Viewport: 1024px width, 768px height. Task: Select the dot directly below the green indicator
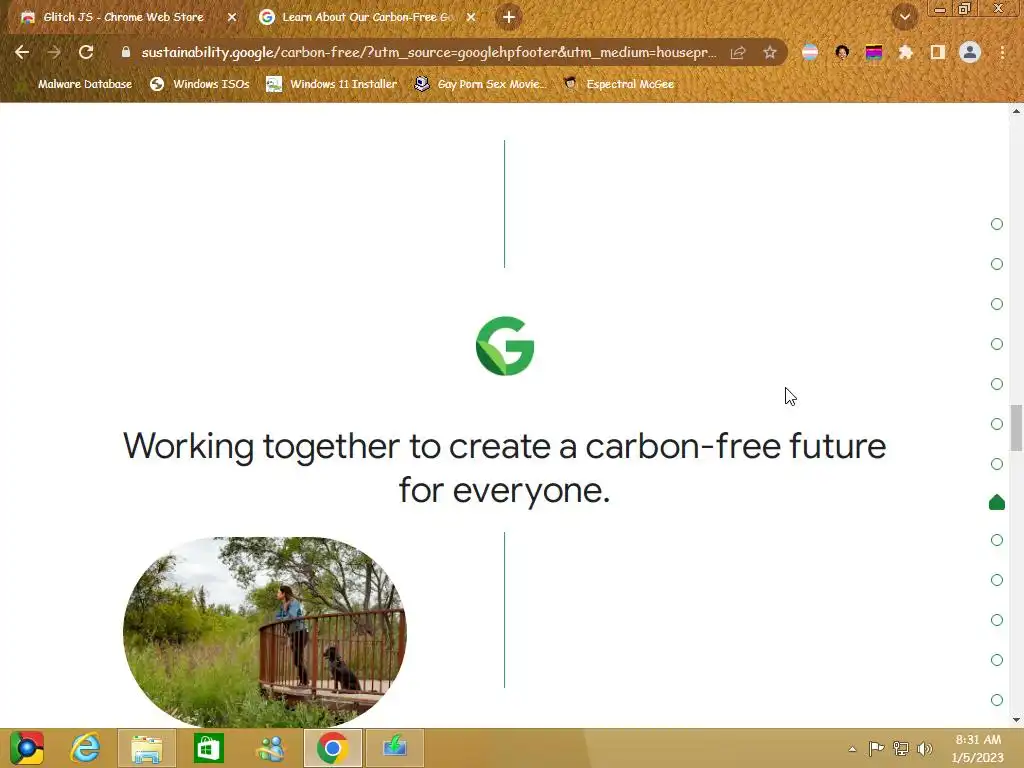pyautogui.click(x=997, y=540)
